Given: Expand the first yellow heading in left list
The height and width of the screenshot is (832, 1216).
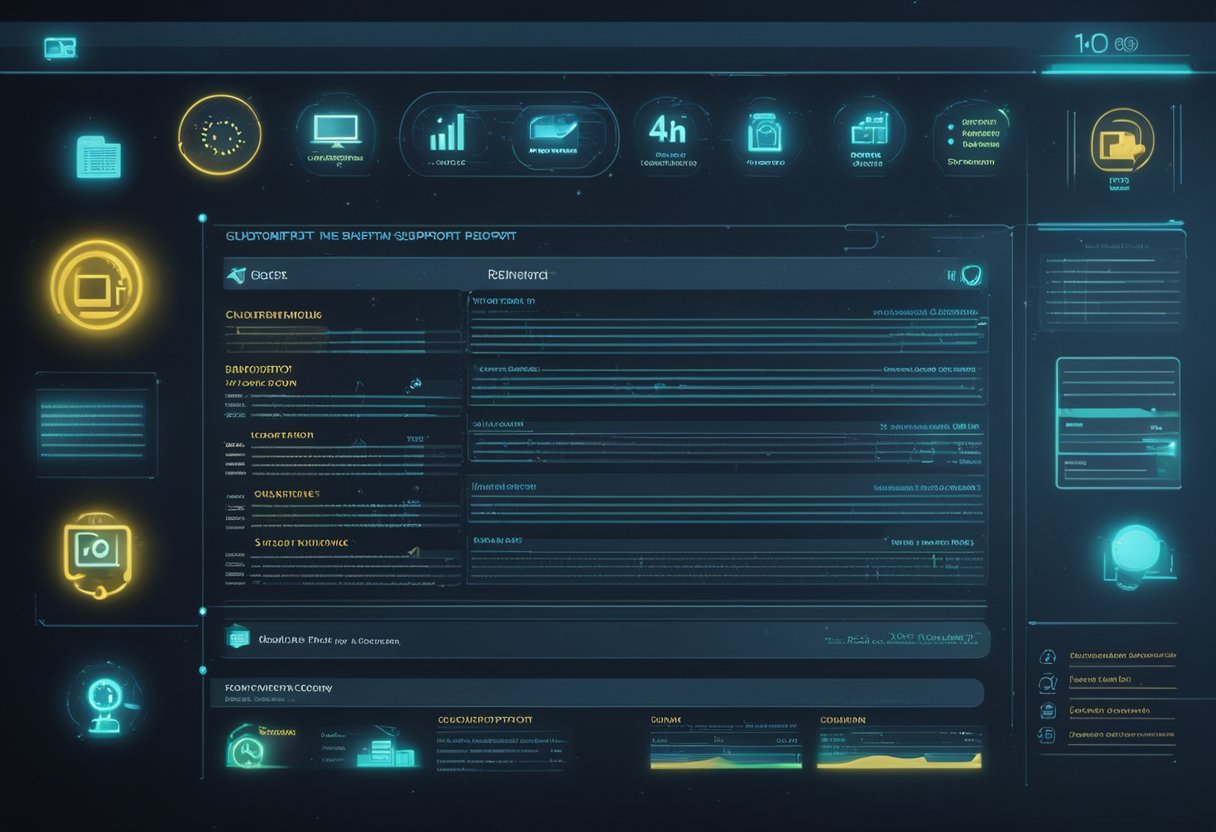Looking at the screenshot, I should coord(274,315).
